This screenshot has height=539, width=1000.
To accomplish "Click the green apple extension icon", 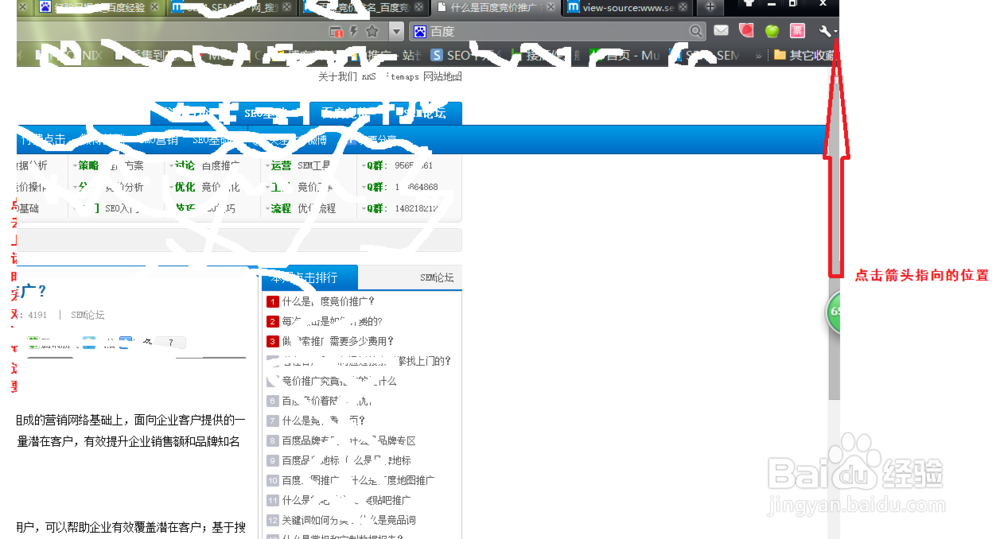I will pyautogui.click(x=772, y=31).
